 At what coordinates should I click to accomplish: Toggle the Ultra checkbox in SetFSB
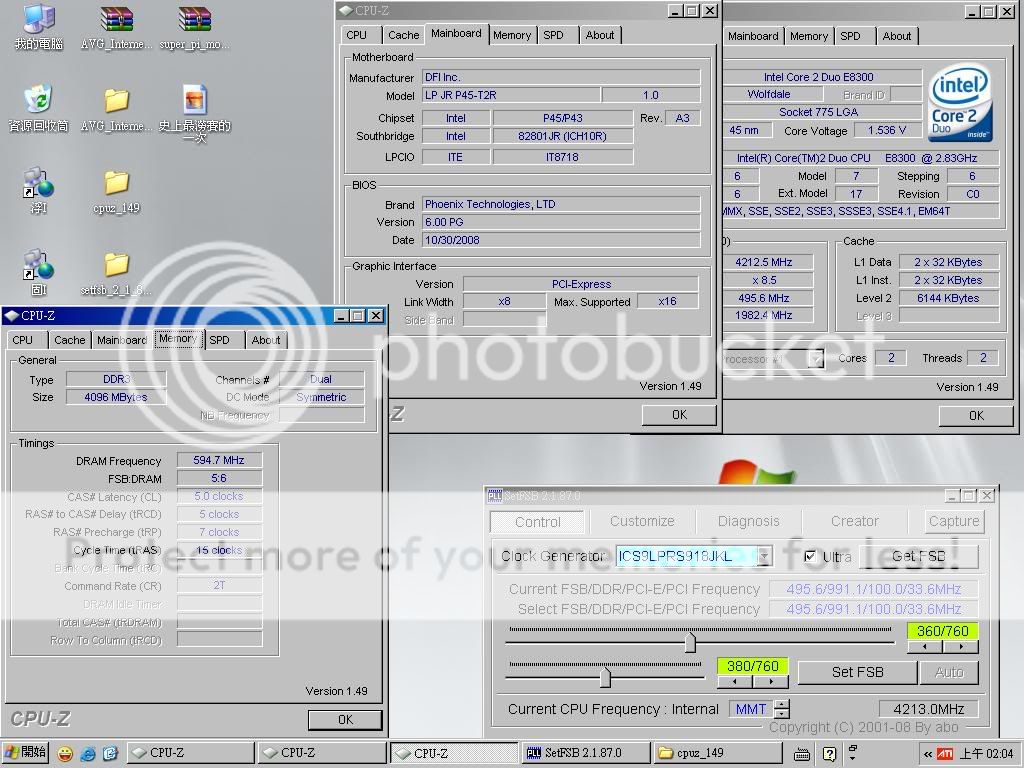[x=810, y=556]
